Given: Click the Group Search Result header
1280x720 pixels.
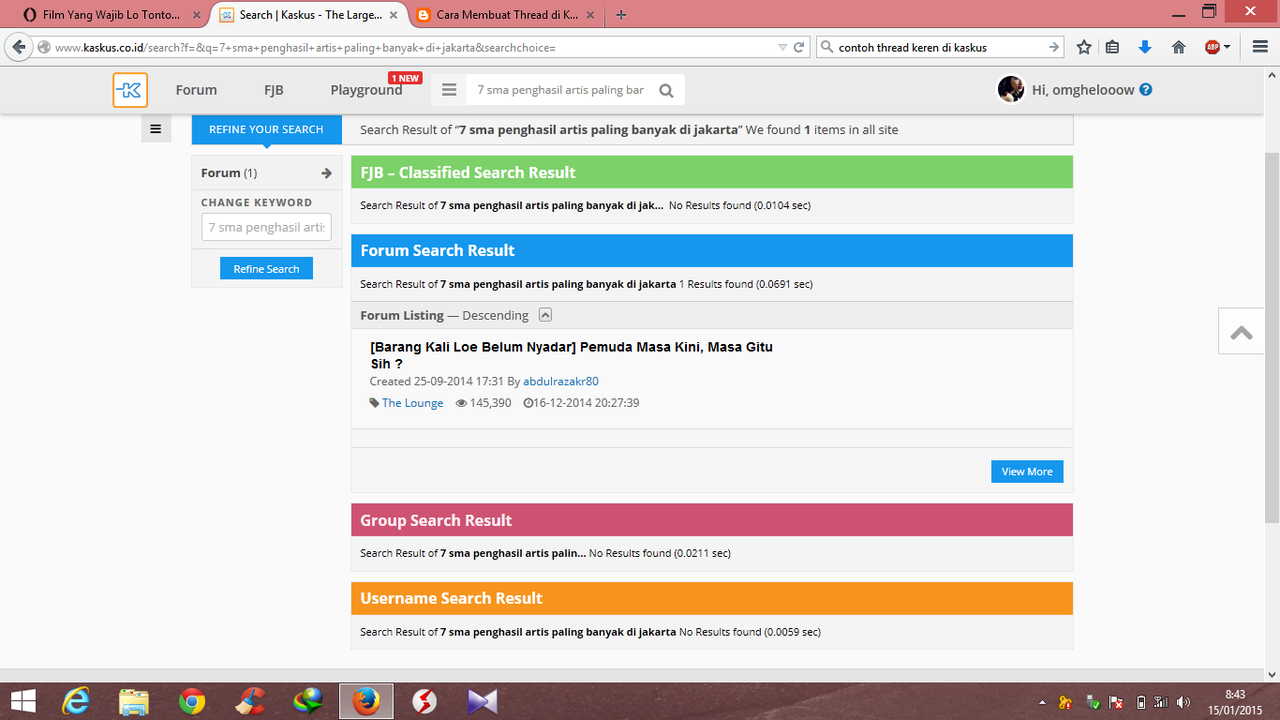Looking at the screenshot, I should pos(711,520).
